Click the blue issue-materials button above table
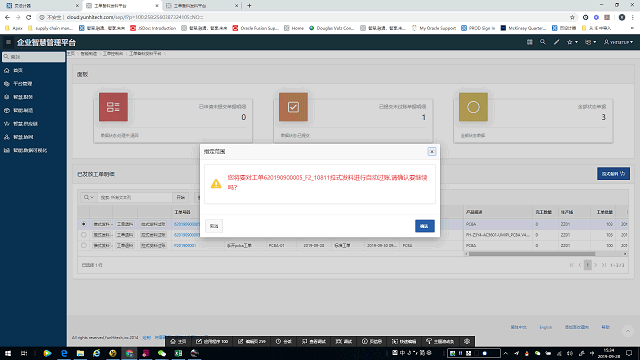The height and width of the screenshot is (360, 640). (613, 174)
